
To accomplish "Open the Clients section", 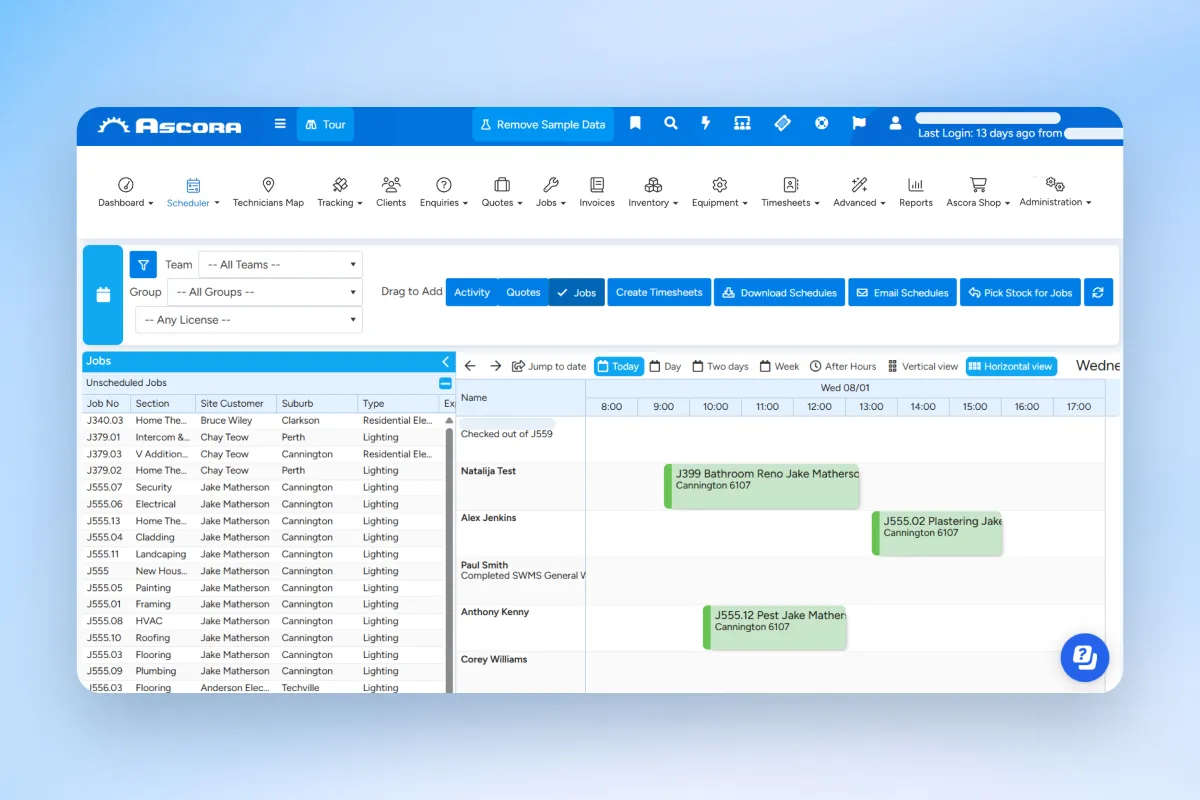I will click(391, 193).
